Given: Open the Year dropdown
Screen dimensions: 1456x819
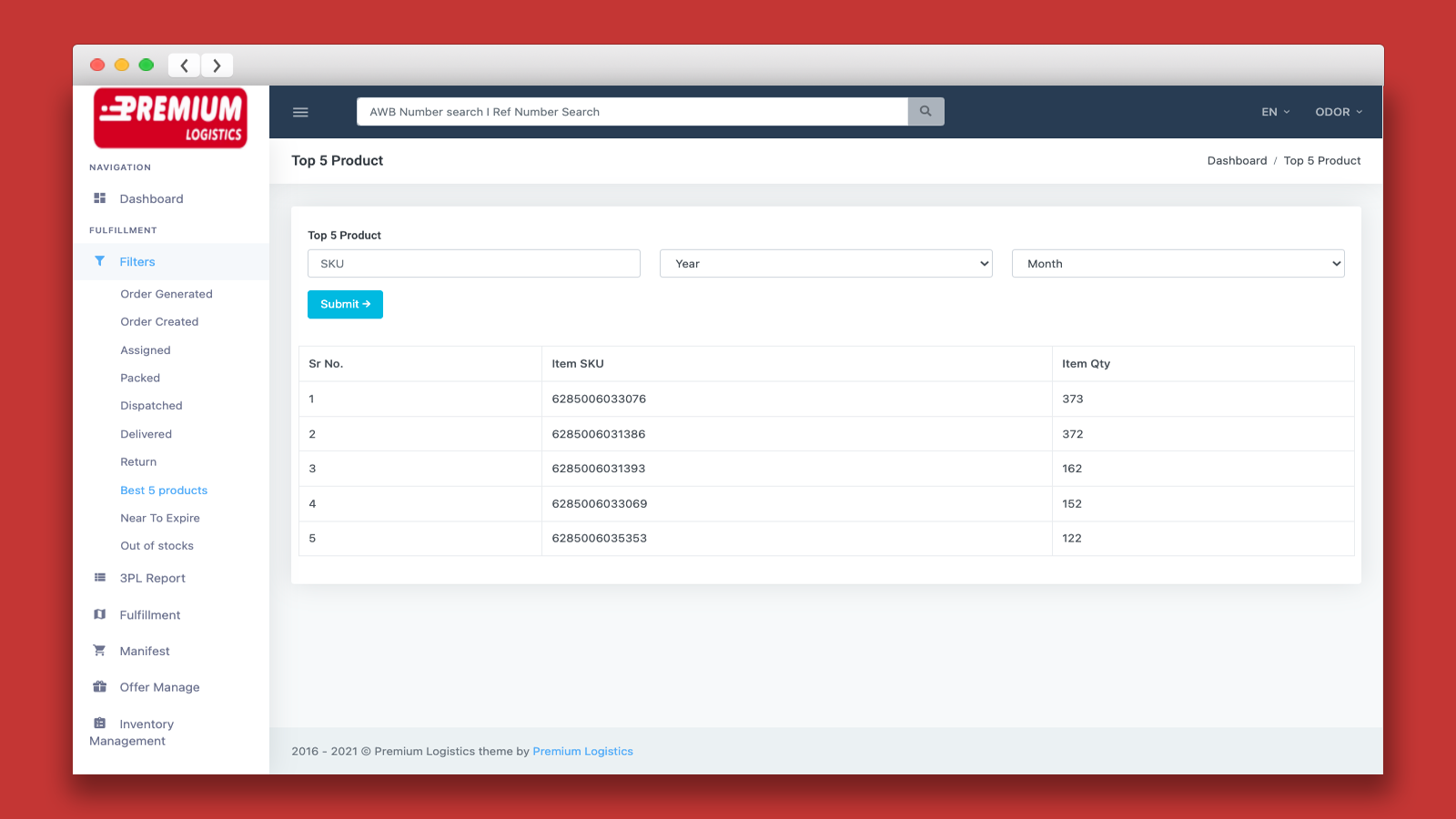Looking at the screenshot, I should coord(825,264).
